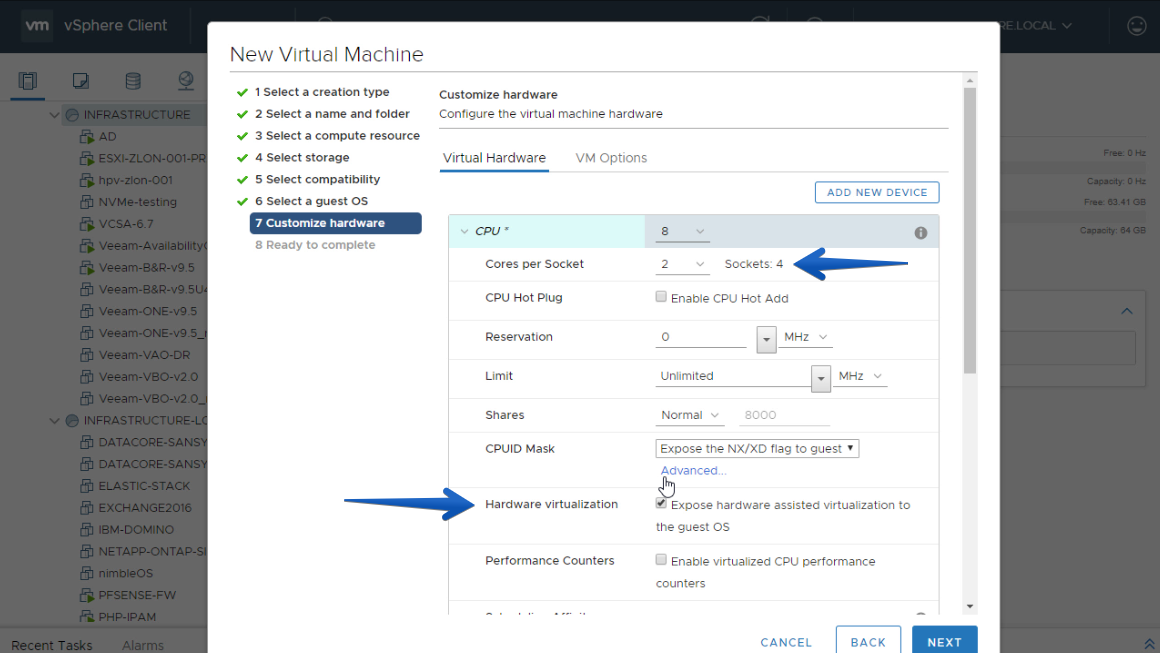Screen dimensions: 1160x653
Task: Select the Virtual Hardware tab
Action: (x=494, y=158)
